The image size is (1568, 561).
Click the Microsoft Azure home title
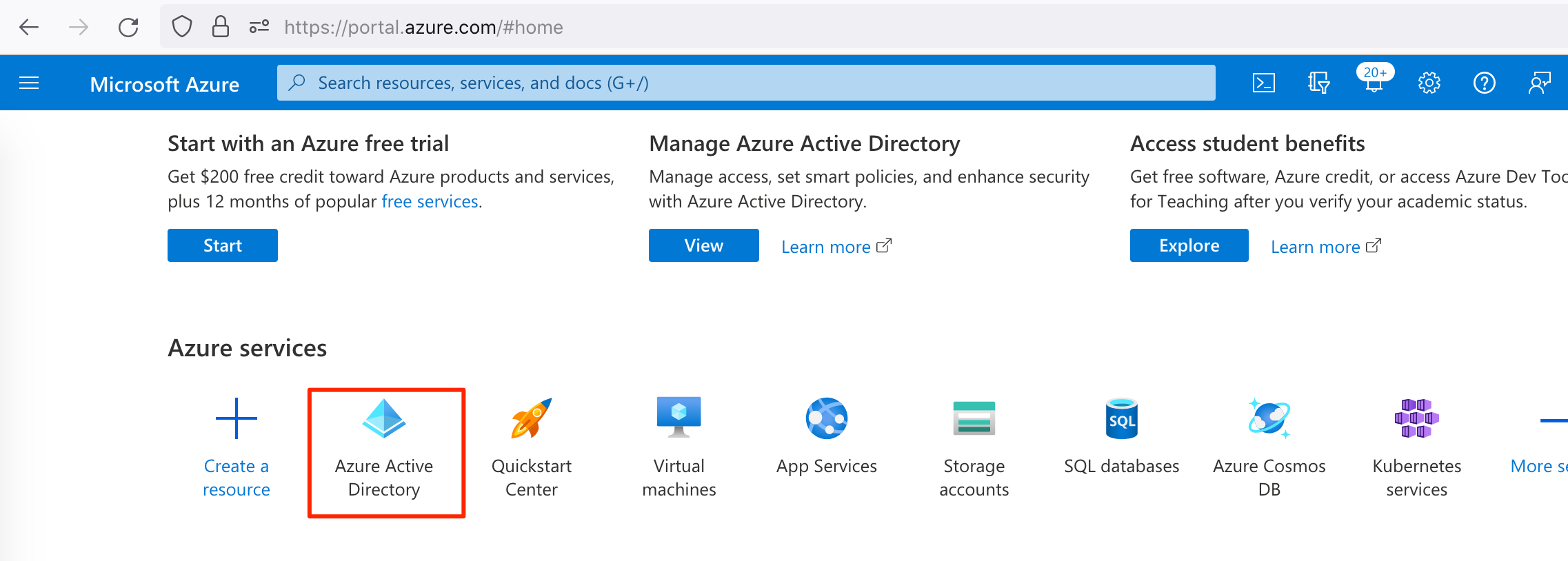[x=165, y=84]
